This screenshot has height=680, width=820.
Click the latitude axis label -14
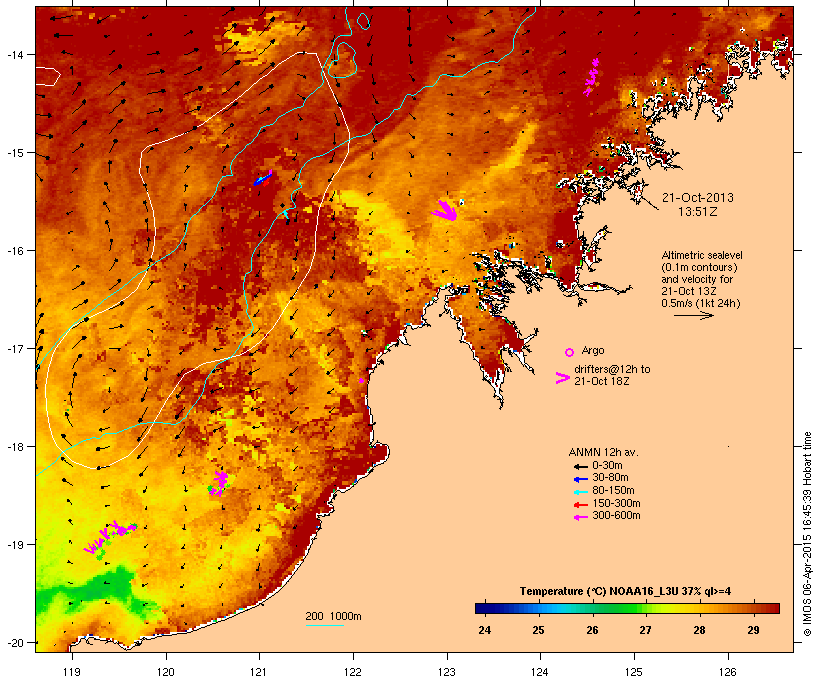pos(15,55)
